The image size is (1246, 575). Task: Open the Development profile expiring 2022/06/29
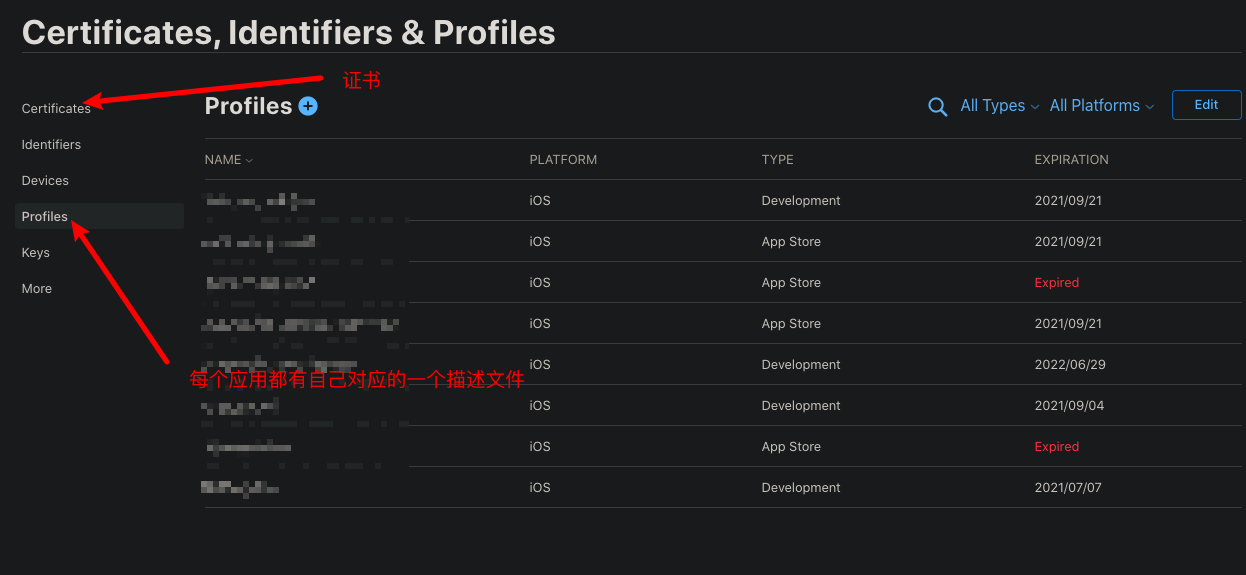coord(723,364)
